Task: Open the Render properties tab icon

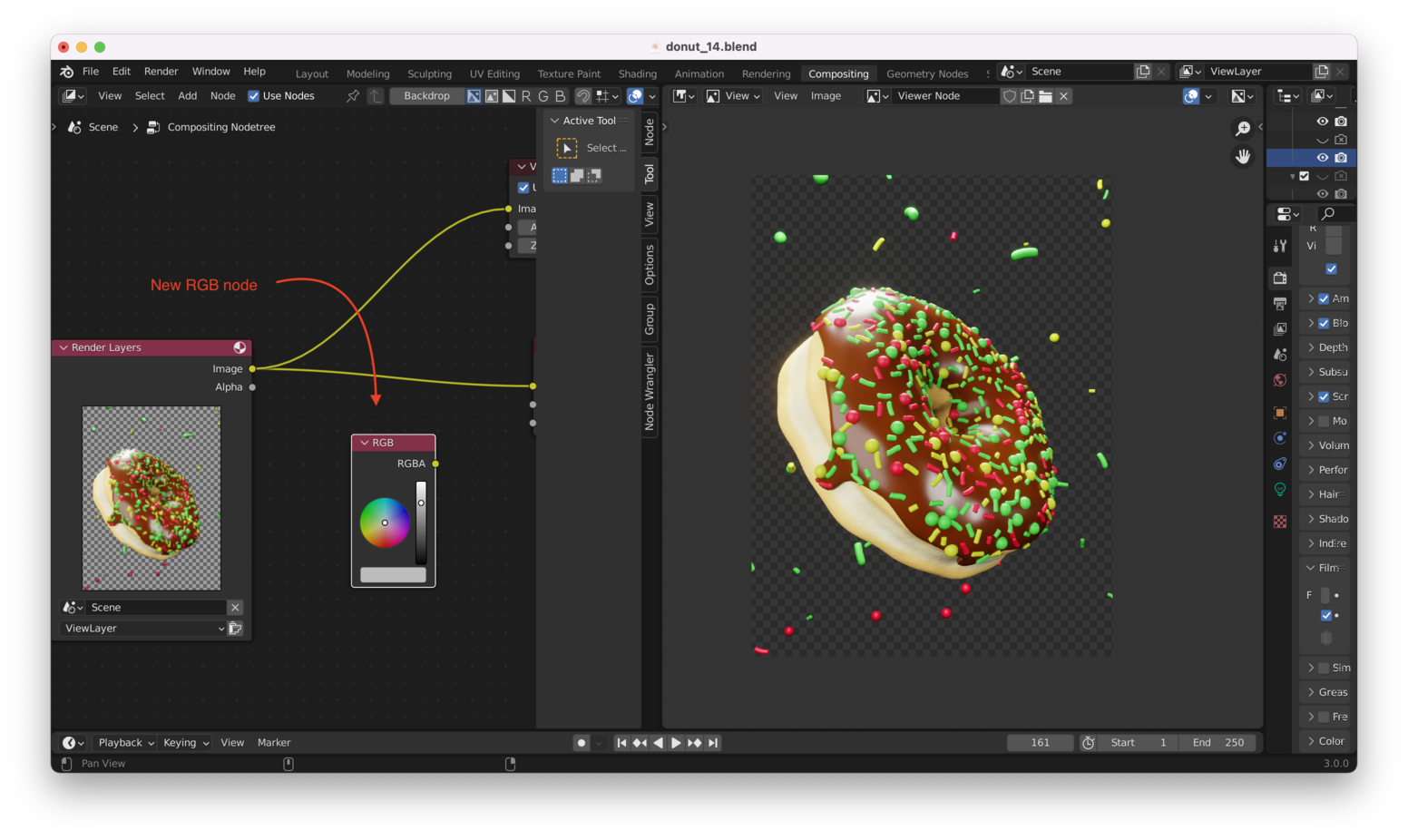Action: click(x=1280, y=278)
